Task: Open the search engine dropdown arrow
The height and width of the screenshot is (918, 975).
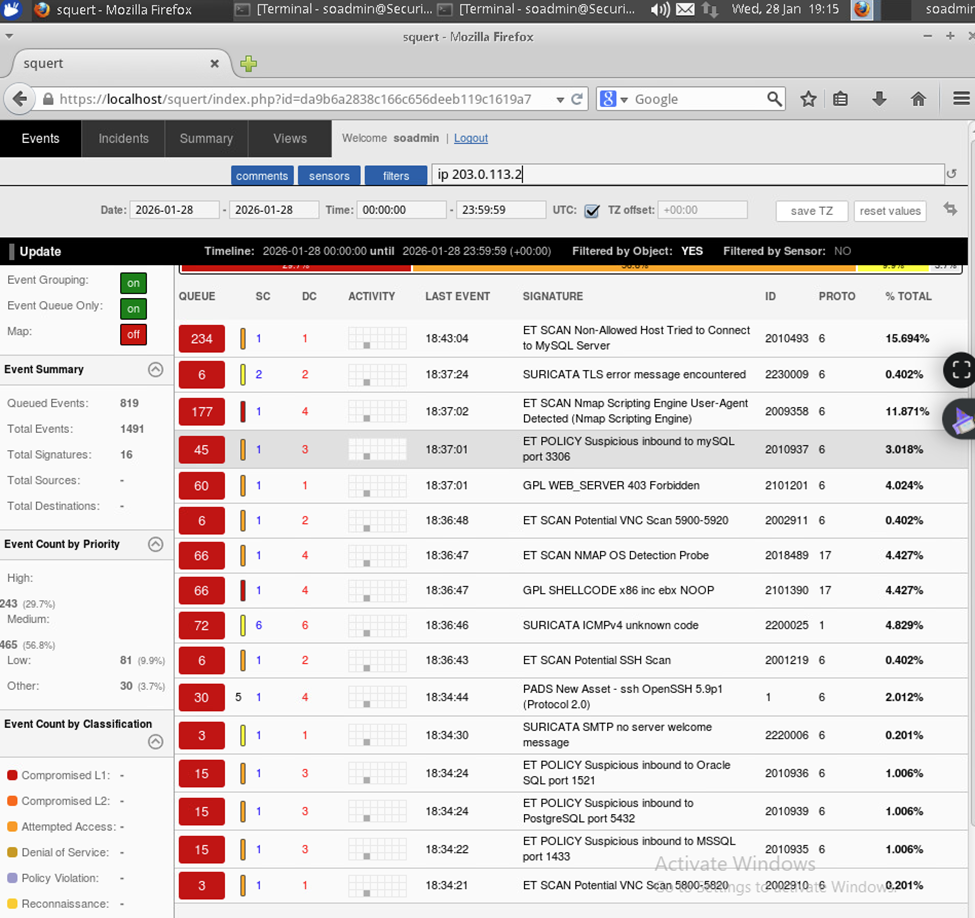Action: coord(624,100)
